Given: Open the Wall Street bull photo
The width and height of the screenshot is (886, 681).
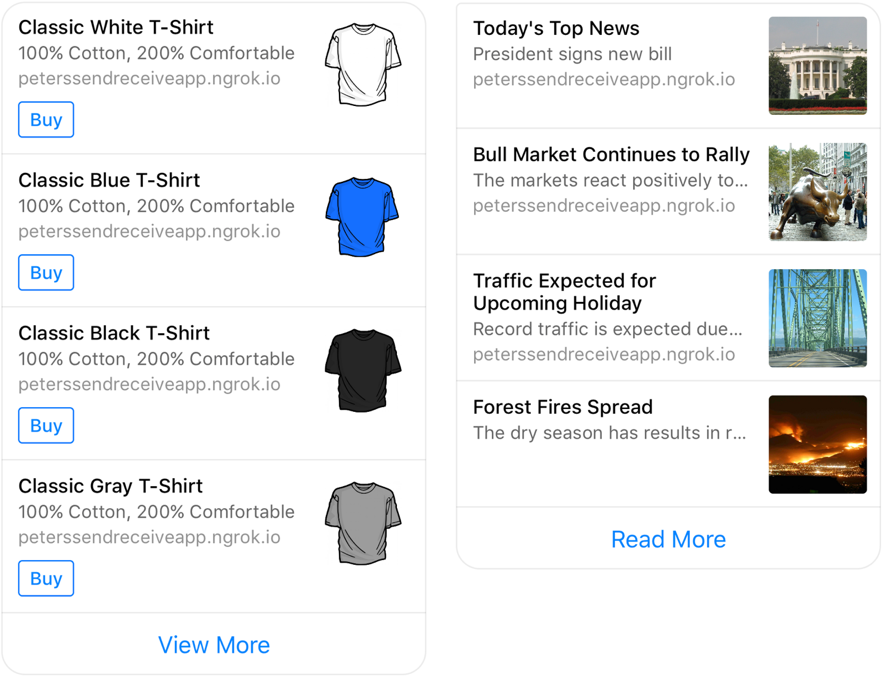Looking at the screenshot, I should click(817, 192).
